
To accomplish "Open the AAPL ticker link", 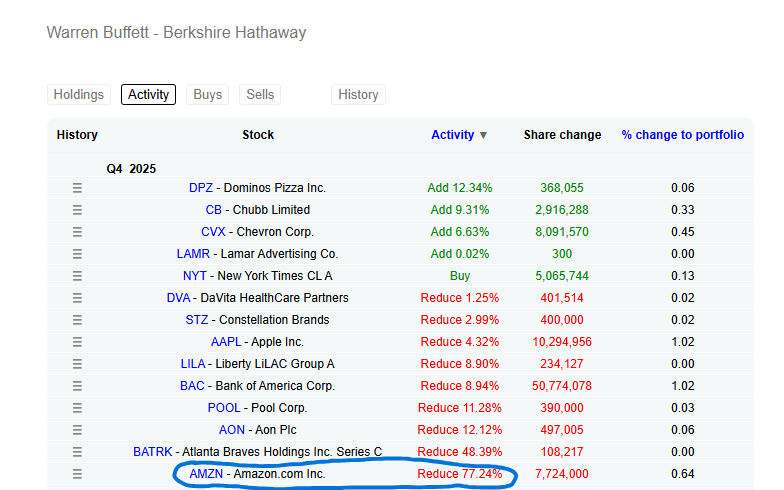I will point(226,342).
